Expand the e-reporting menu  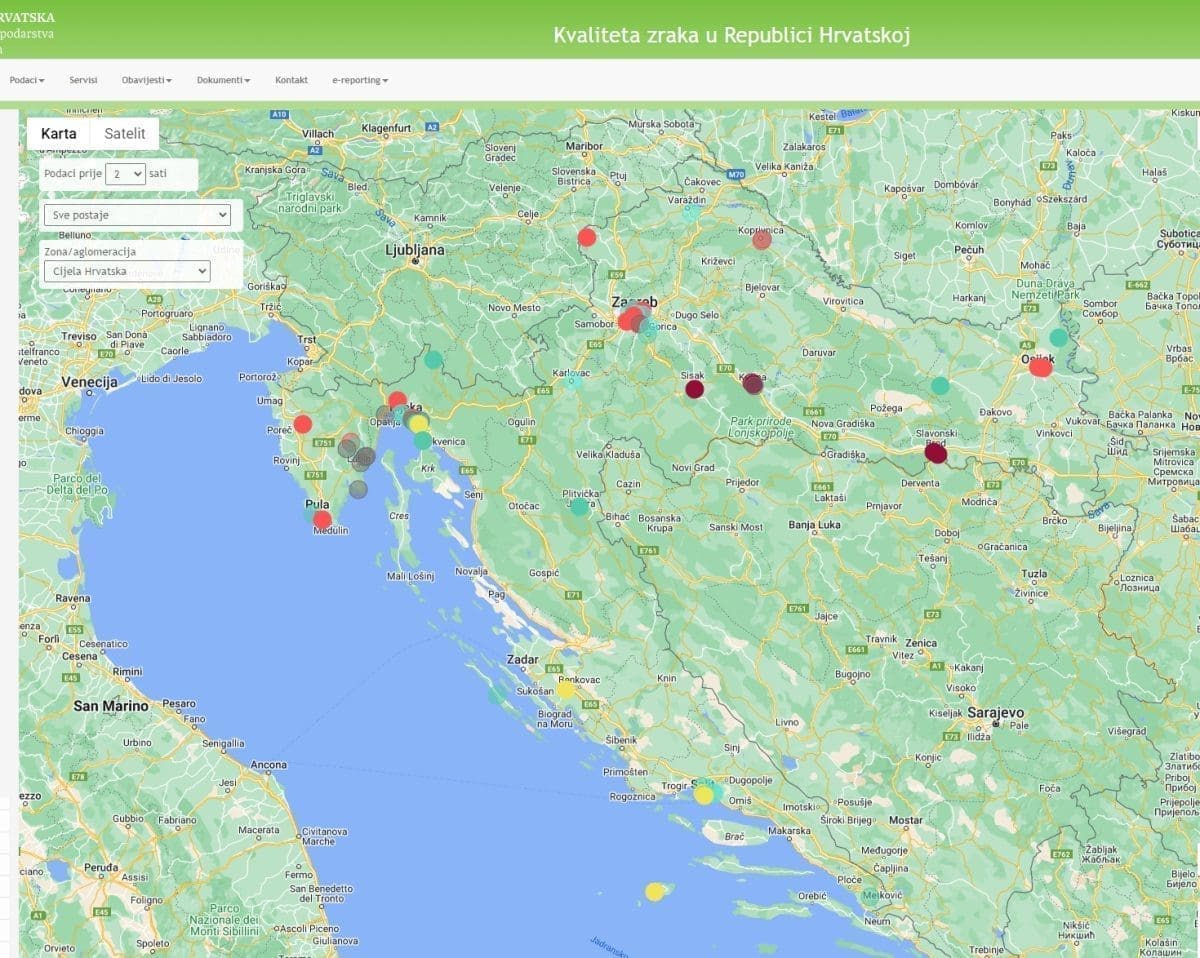point(360,80)
